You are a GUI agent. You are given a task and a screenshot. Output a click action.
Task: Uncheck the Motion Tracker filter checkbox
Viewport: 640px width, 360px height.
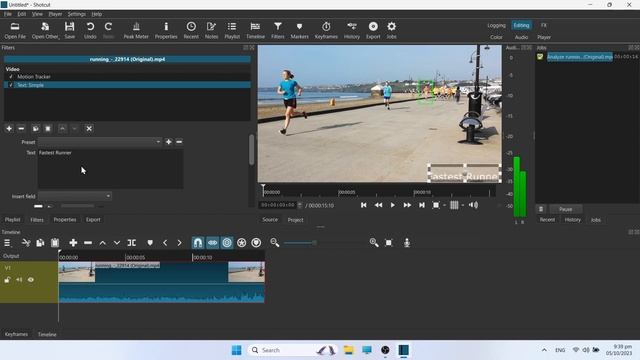point(11,77)
